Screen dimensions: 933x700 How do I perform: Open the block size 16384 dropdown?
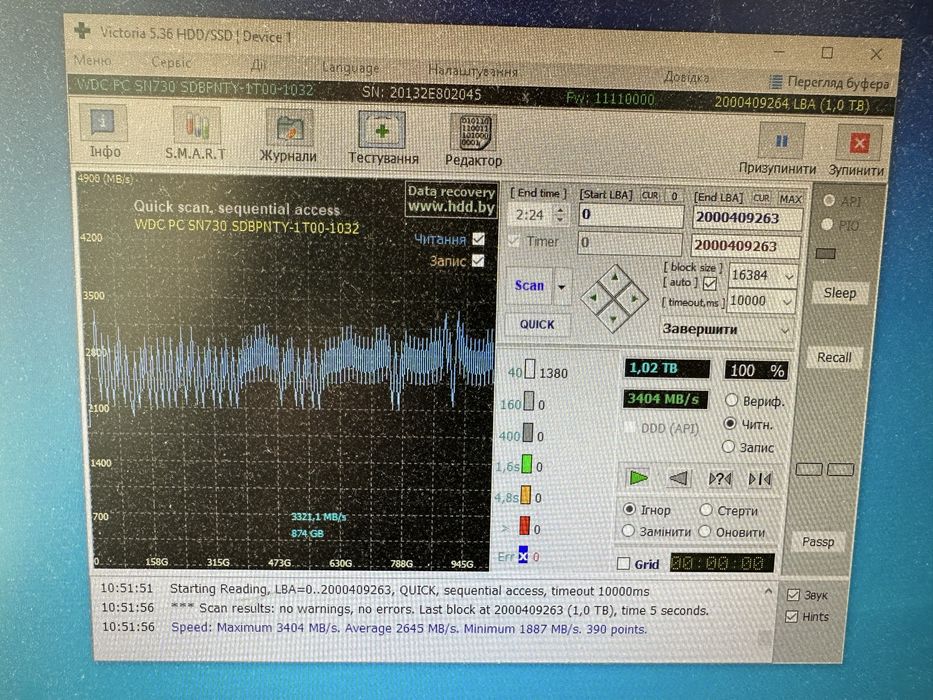789,277
